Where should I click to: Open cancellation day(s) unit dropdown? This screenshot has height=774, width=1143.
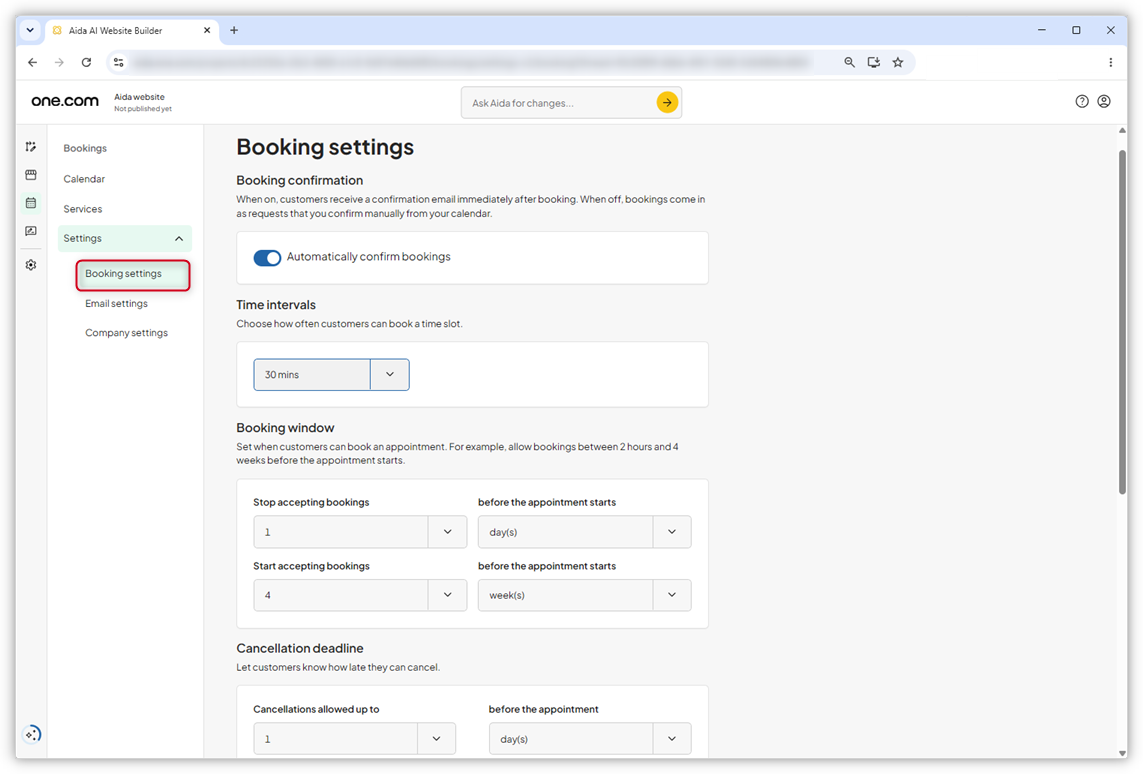pyautogui.click(x=590, y=739)
